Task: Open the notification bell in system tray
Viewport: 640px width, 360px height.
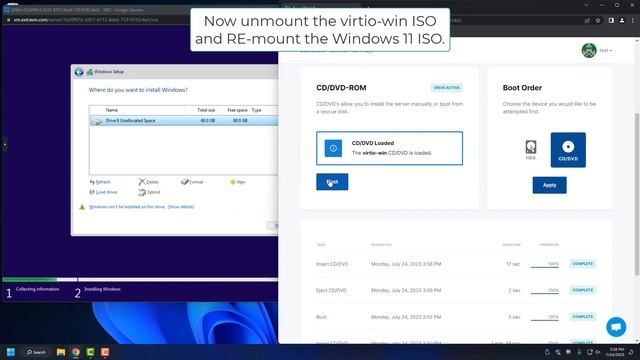Action: pos(631,352)
